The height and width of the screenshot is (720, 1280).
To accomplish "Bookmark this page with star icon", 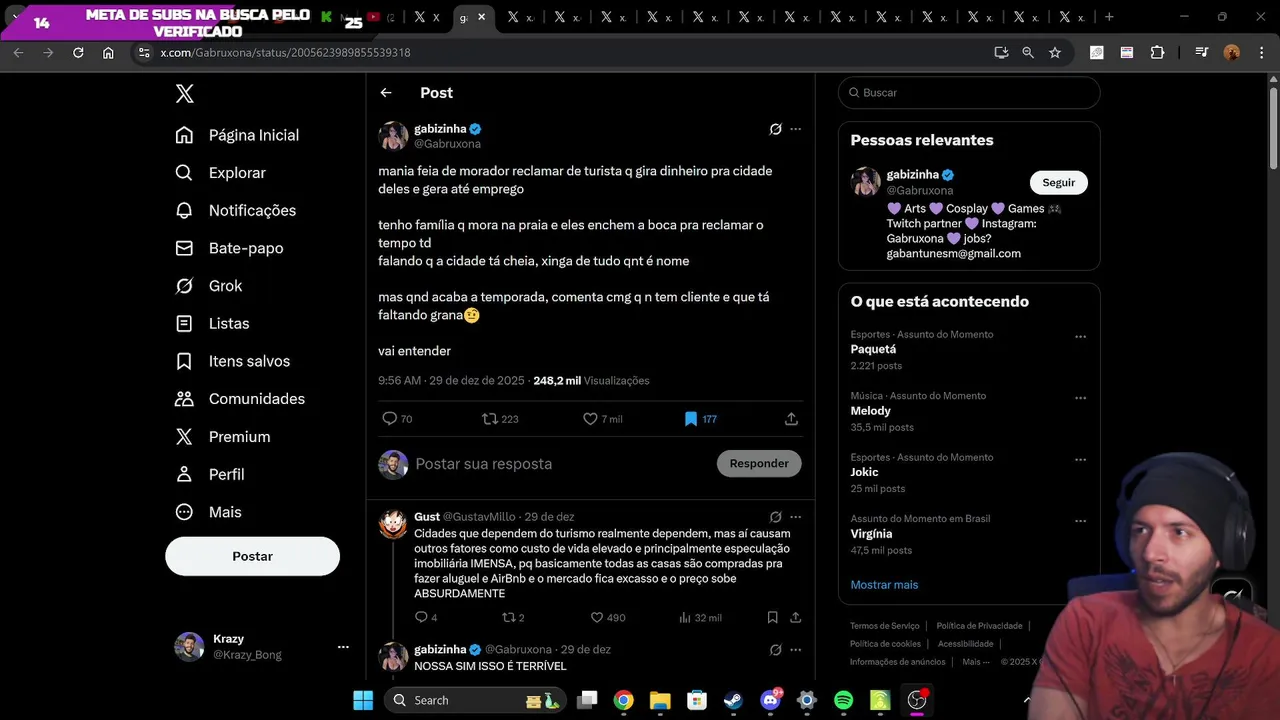I will tap(1055, 53).
